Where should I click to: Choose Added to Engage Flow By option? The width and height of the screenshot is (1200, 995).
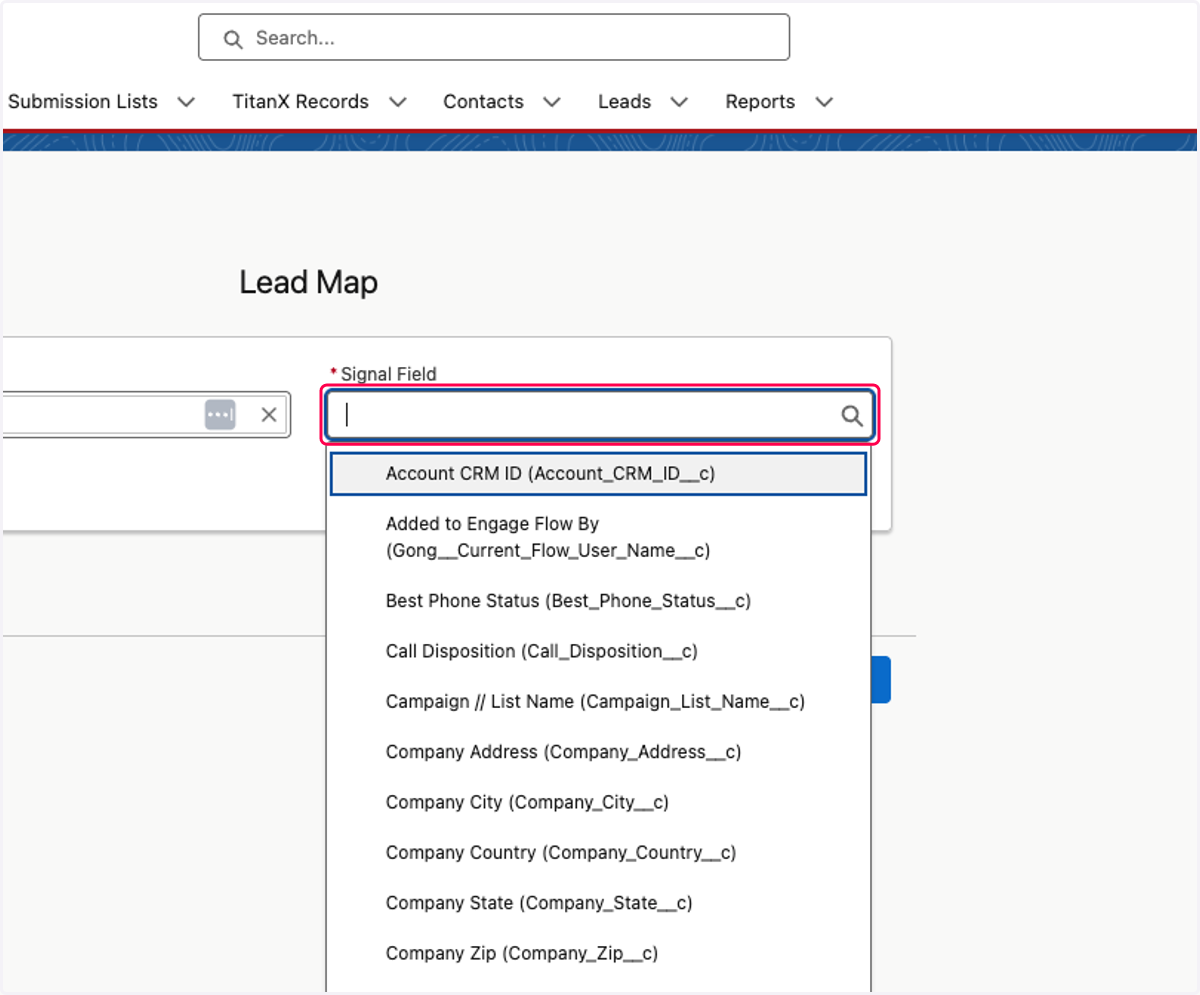[598, 537]
